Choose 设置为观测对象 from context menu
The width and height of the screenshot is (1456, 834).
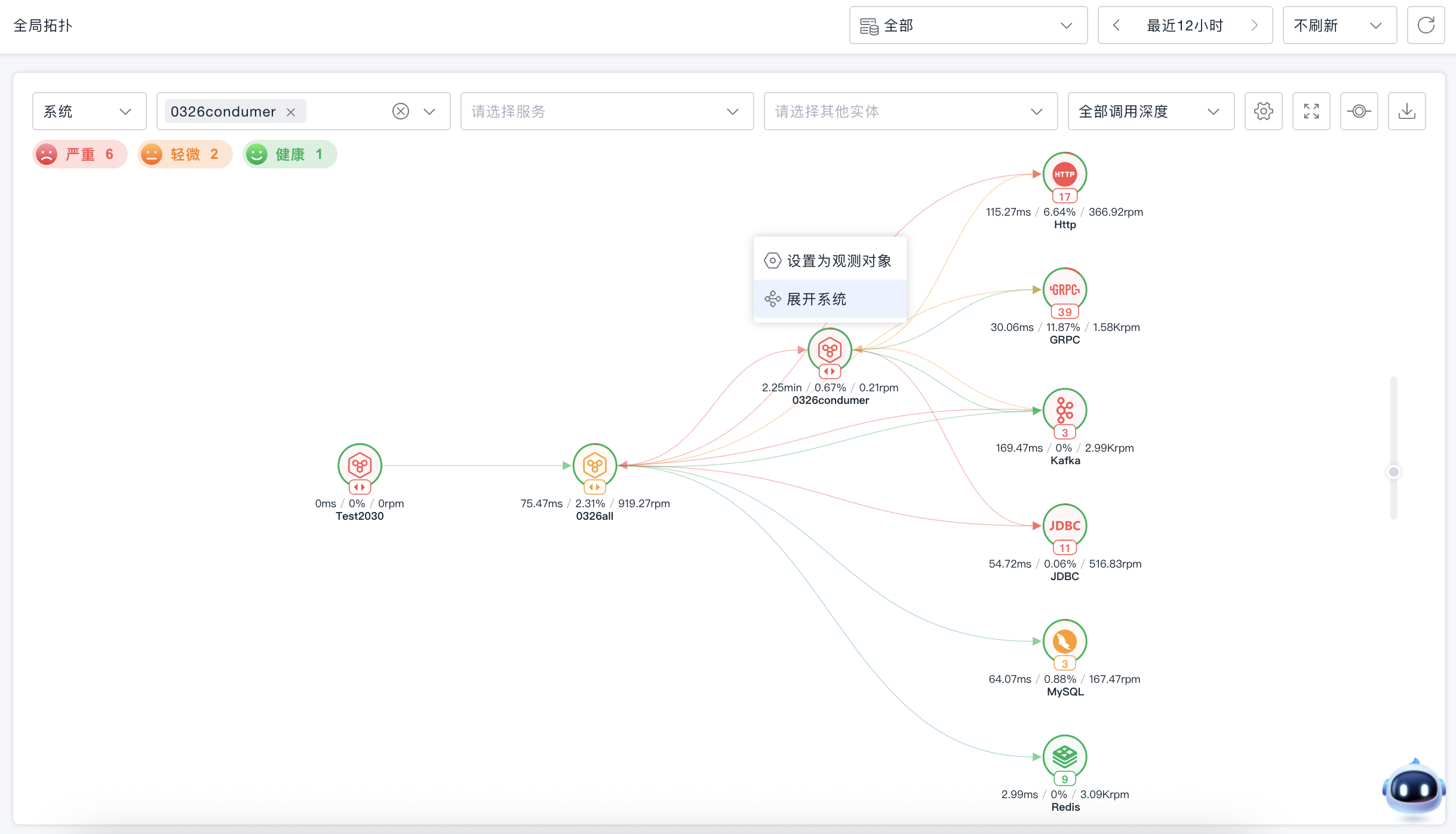pyautogui.click(x=830, y=260)
